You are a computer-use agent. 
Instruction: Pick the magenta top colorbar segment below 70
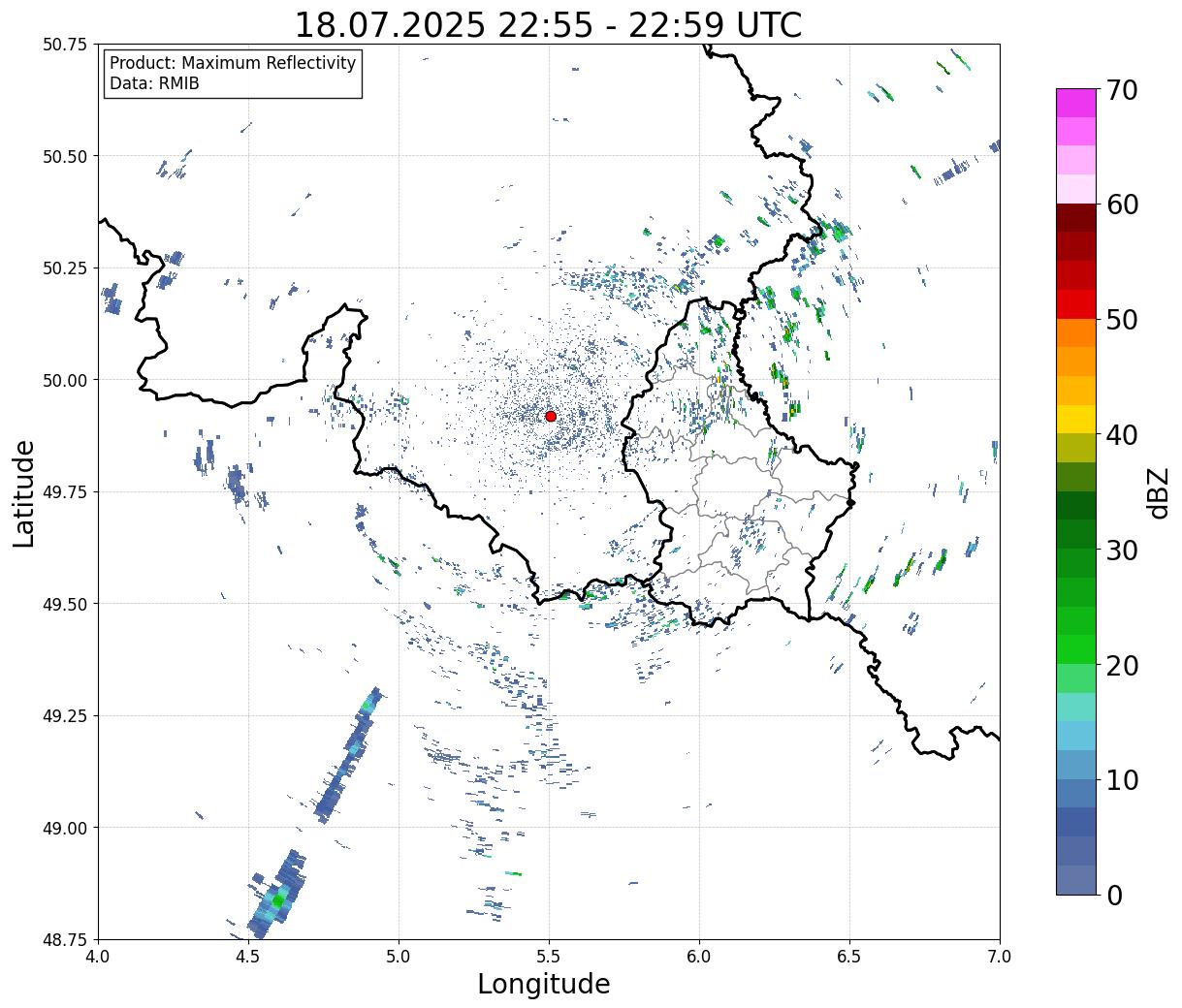(x=1076, y=103)
